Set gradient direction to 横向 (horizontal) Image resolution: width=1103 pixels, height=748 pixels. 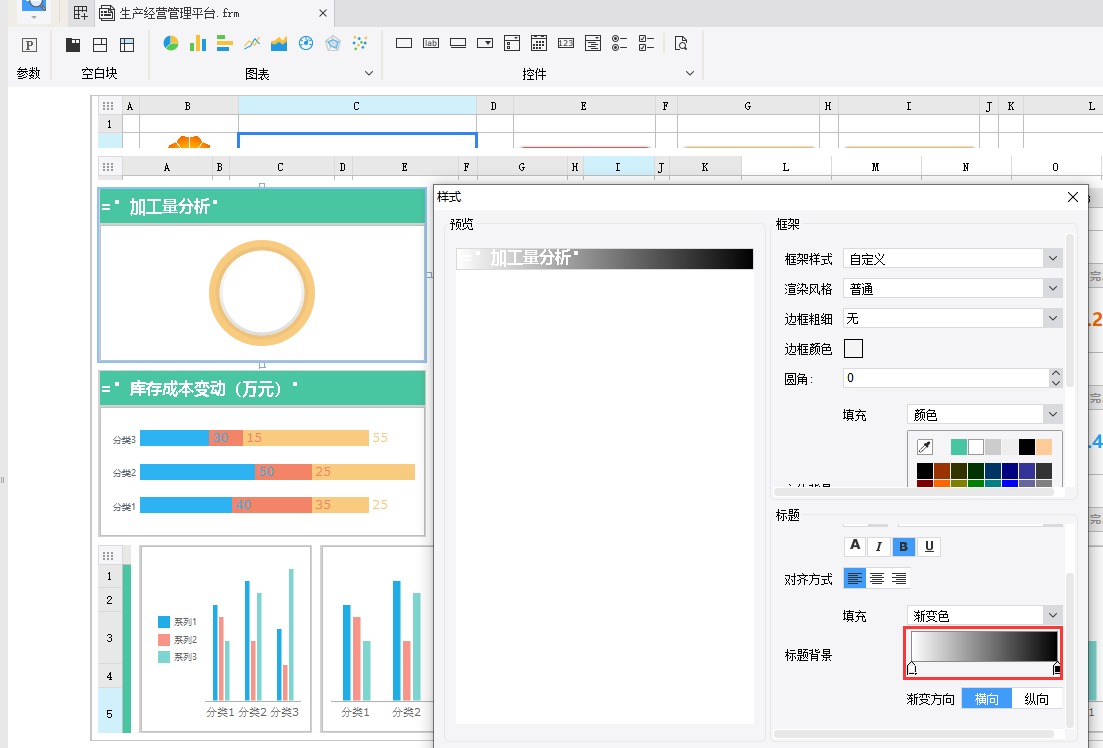(x=986, y=699)
